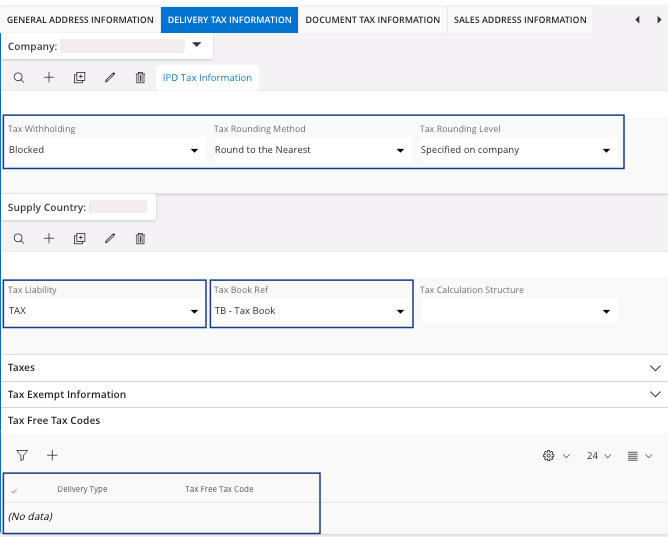This screenshot has height=537, width=668.
Task: Switch to General Address Information tab
Action: [81, 20]
